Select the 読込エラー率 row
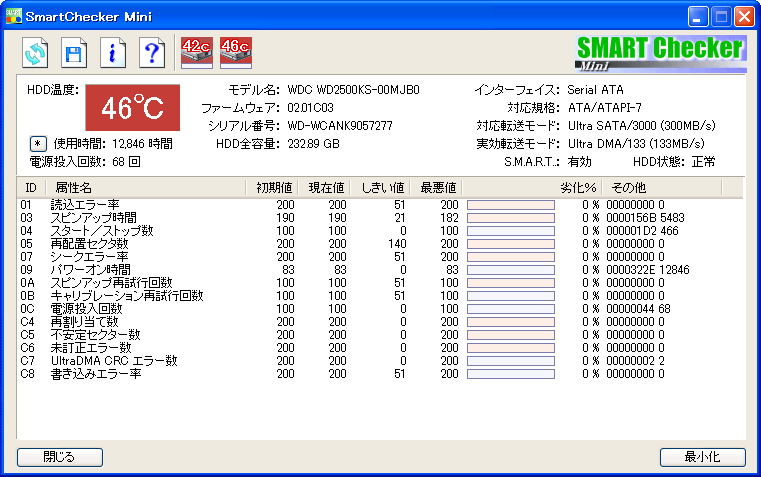This screenshot has height=477, width=761. 380,205
